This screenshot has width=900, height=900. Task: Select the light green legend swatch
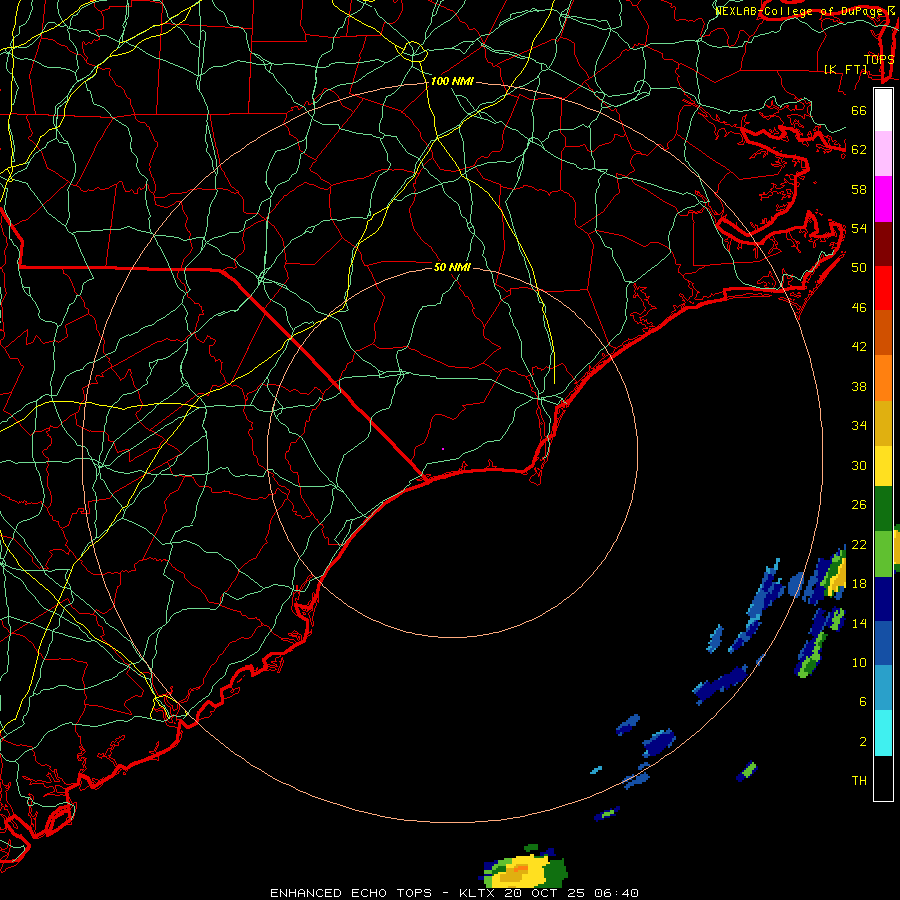(883, 554)
